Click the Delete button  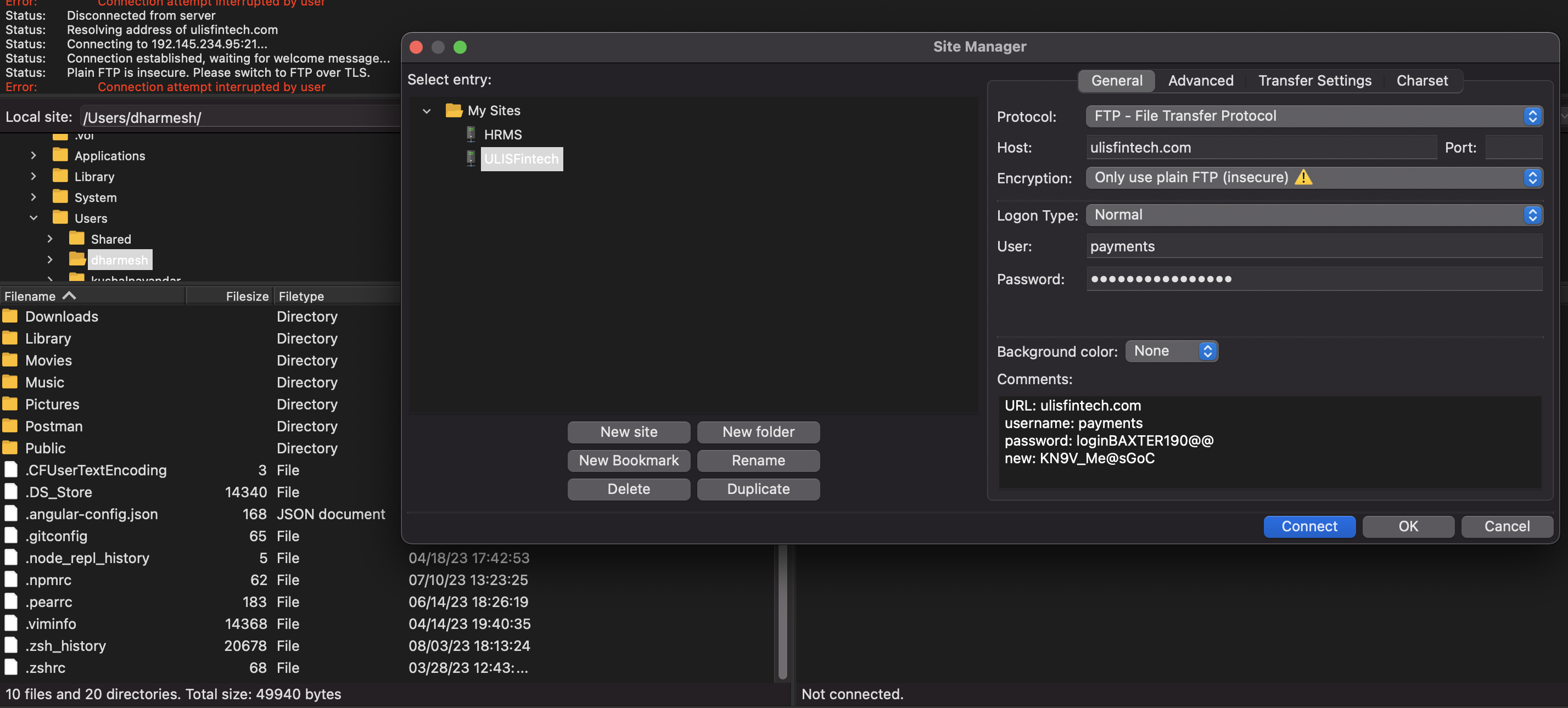point(629,489)
